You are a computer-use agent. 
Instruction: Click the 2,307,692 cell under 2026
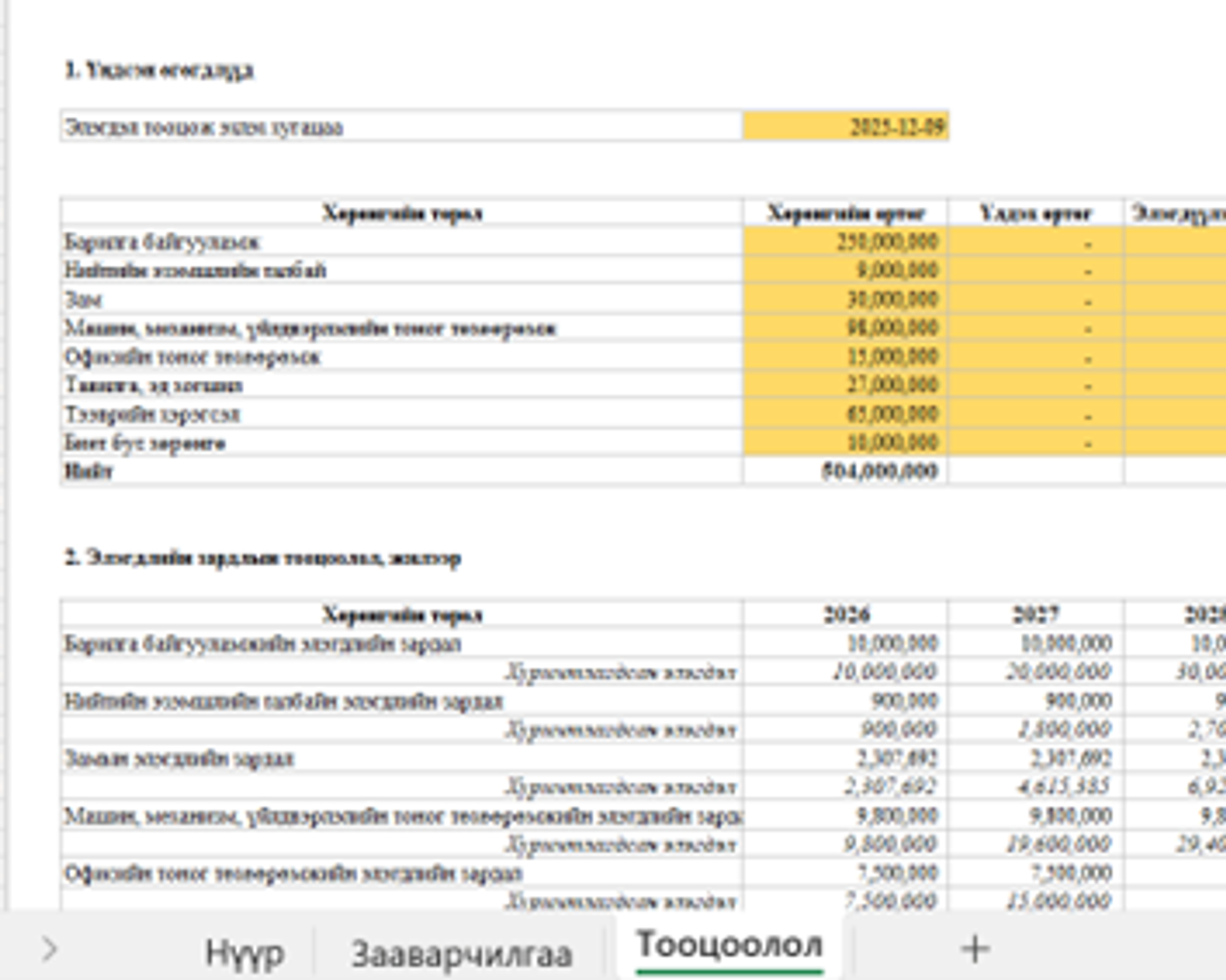point(845,758)
